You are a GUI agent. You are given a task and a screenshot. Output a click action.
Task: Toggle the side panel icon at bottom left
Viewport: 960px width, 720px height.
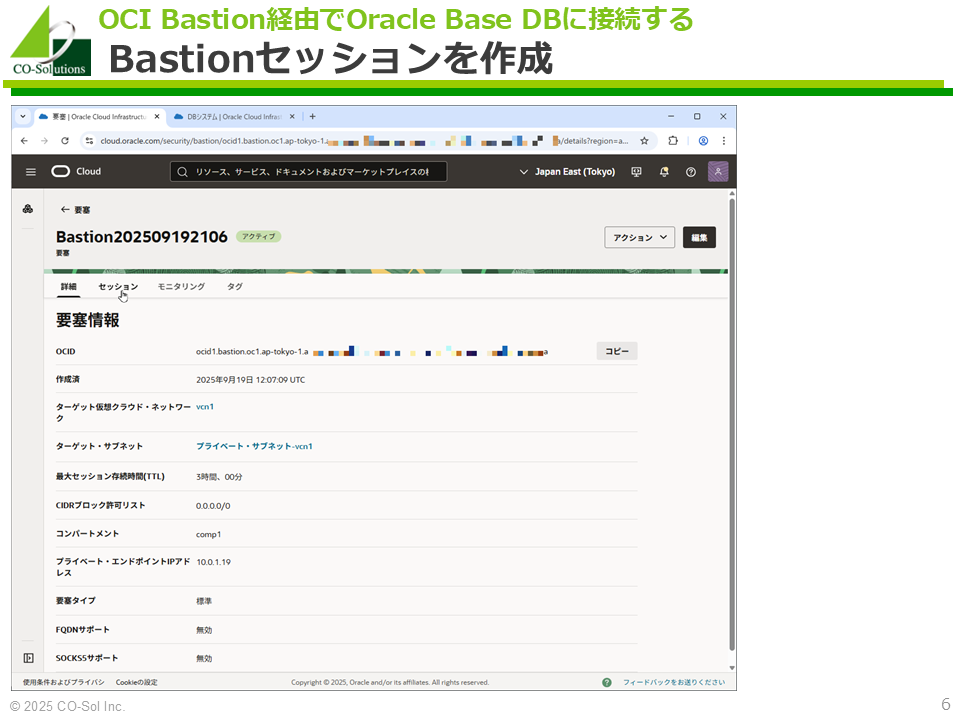pos(28,658)
